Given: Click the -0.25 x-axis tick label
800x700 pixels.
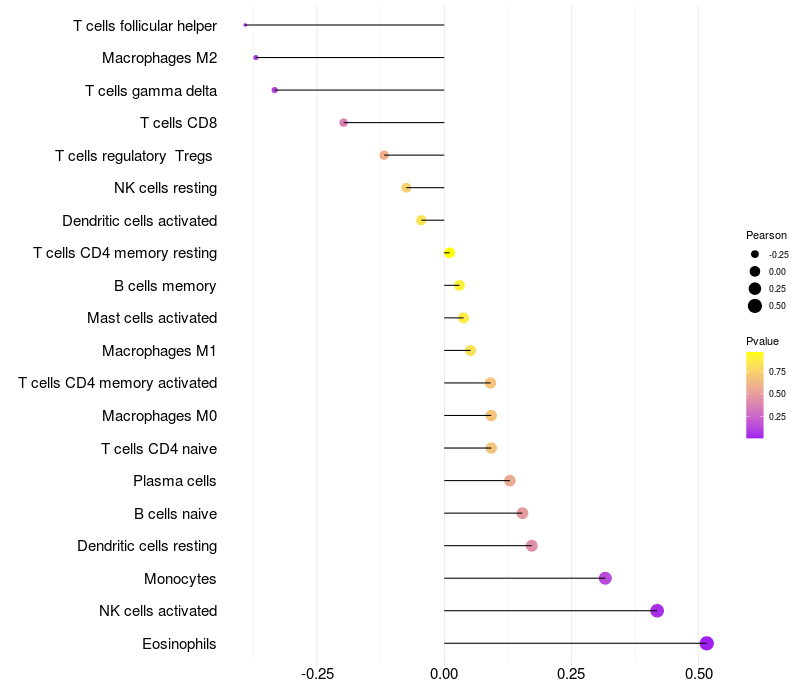Looking at the screenshot, I should click(x=317, y=674).
